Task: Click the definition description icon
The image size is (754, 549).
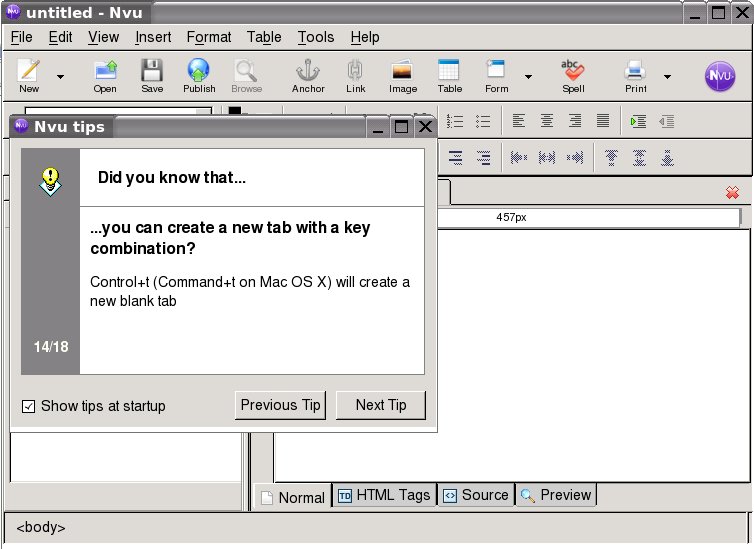Action: pos(483,158)
